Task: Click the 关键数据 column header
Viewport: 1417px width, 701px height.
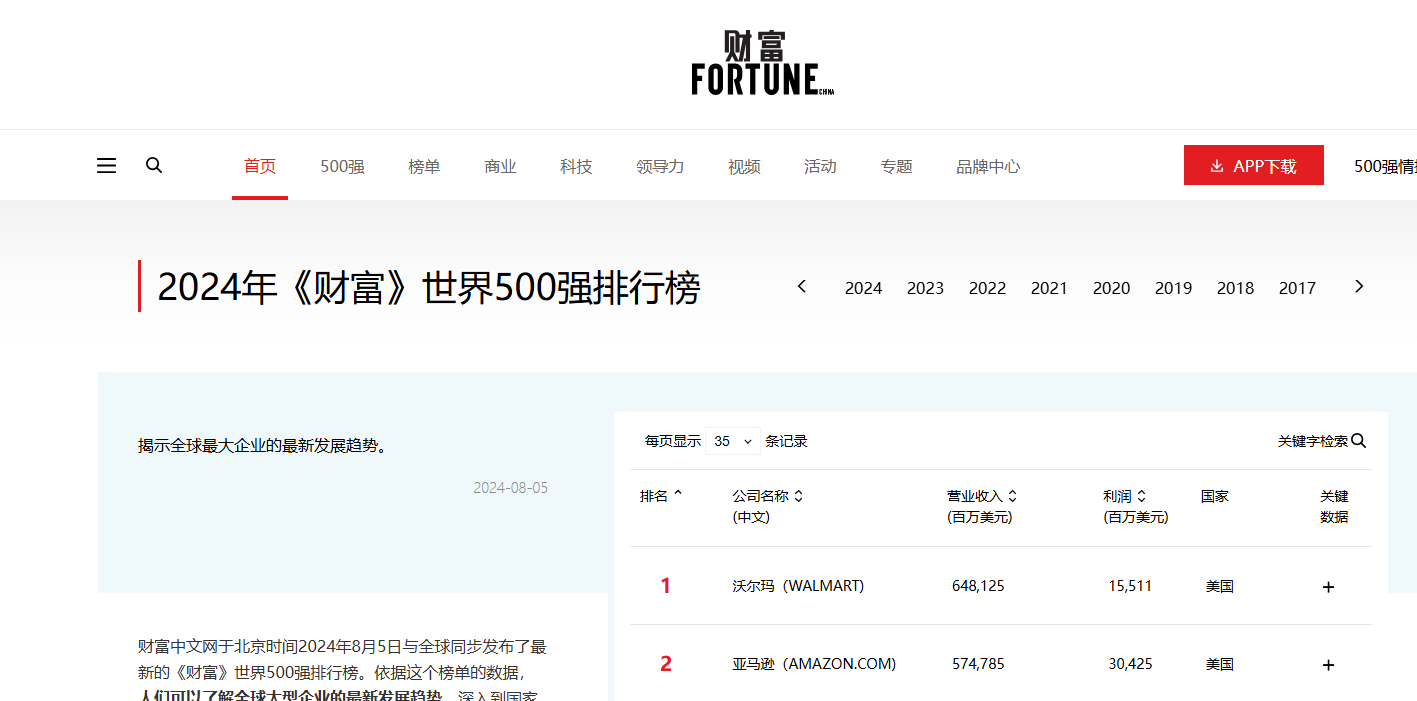Action: click(x=1334, y=506)
